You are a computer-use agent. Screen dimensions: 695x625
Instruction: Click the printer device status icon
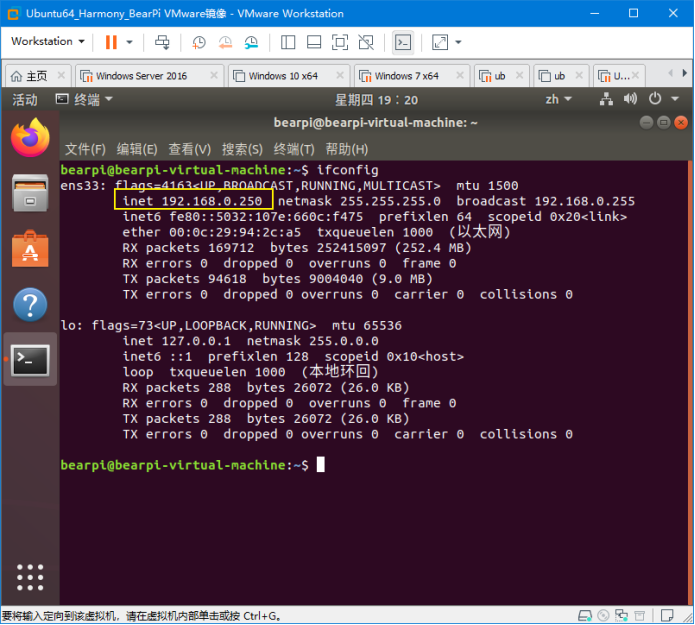[640, 615]
